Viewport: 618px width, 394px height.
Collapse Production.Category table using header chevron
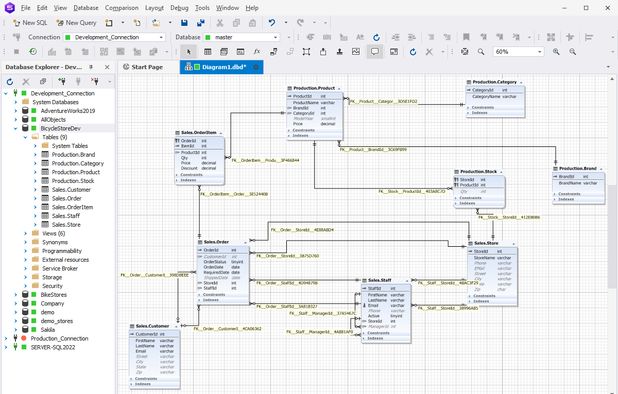click(x=521, y=82)
